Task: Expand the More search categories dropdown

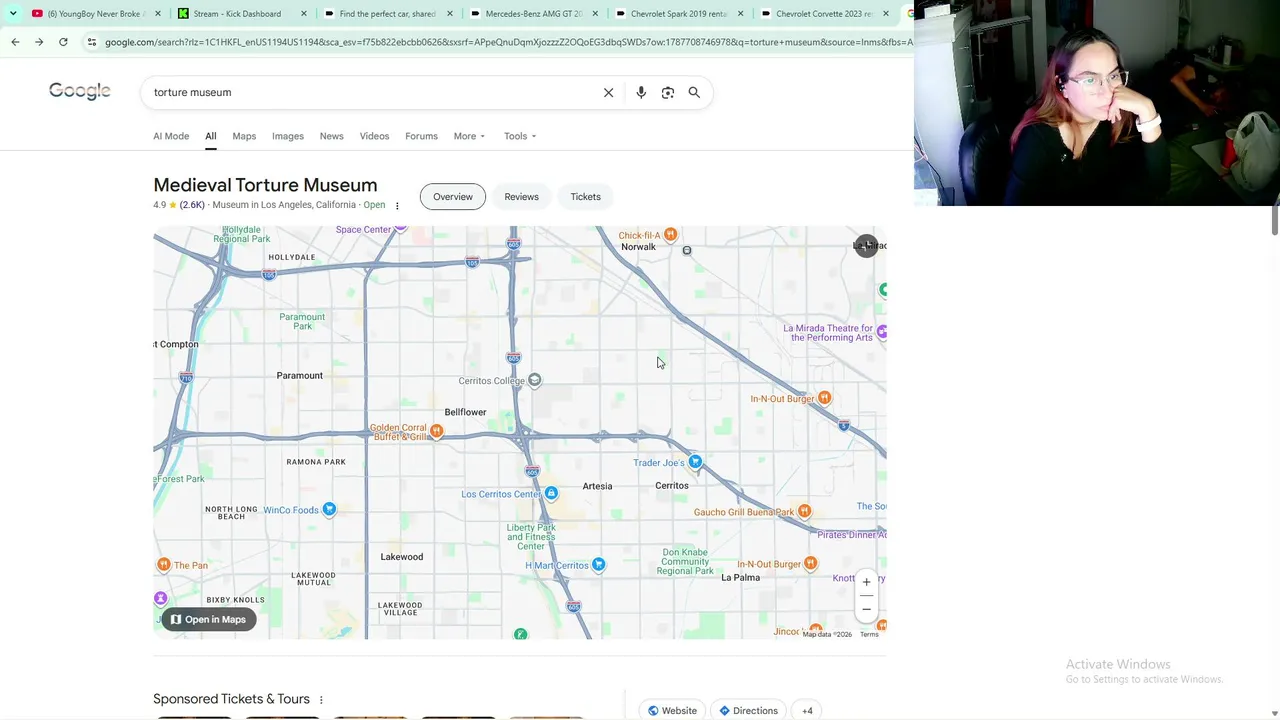Action: click(x=469, y=136)
